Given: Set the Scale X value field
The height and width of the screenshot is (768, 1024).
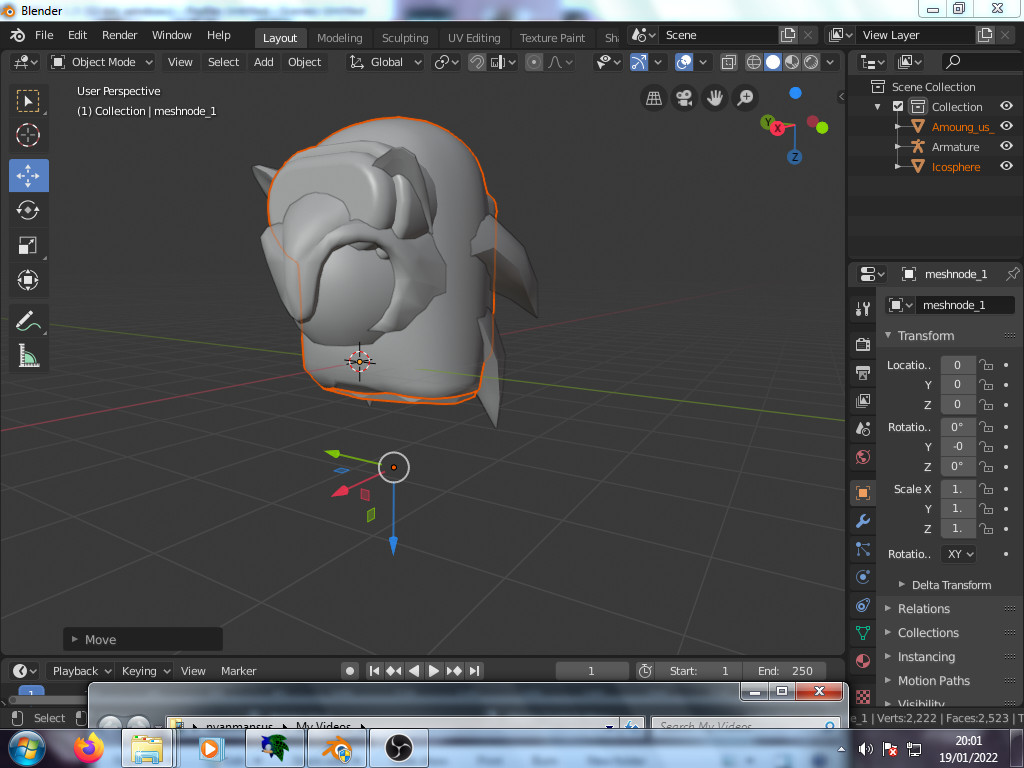Looking at the screenshot, I should click(957, 489).
